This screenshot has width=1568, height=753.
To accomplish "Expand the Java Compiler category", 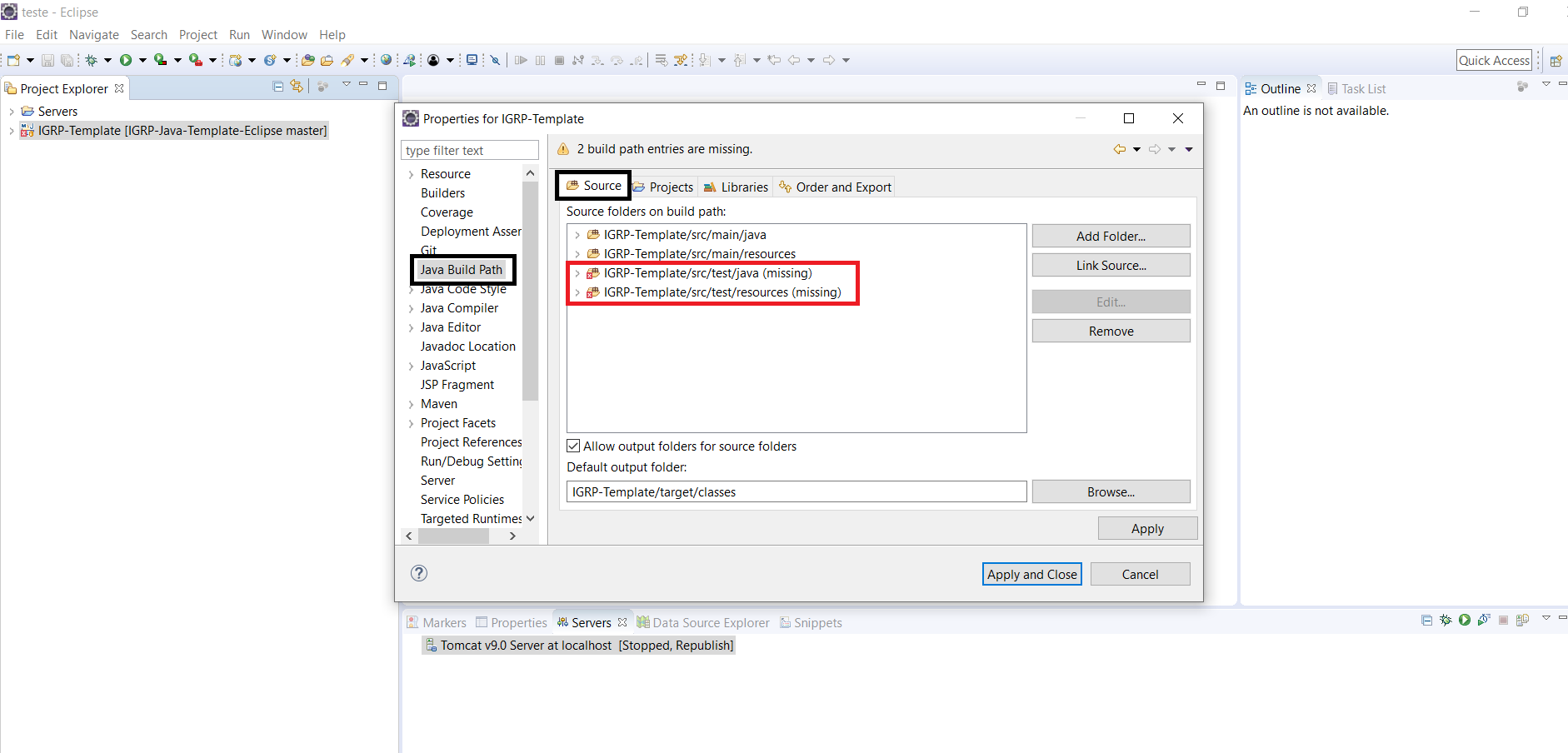I will tap(411, 308).
